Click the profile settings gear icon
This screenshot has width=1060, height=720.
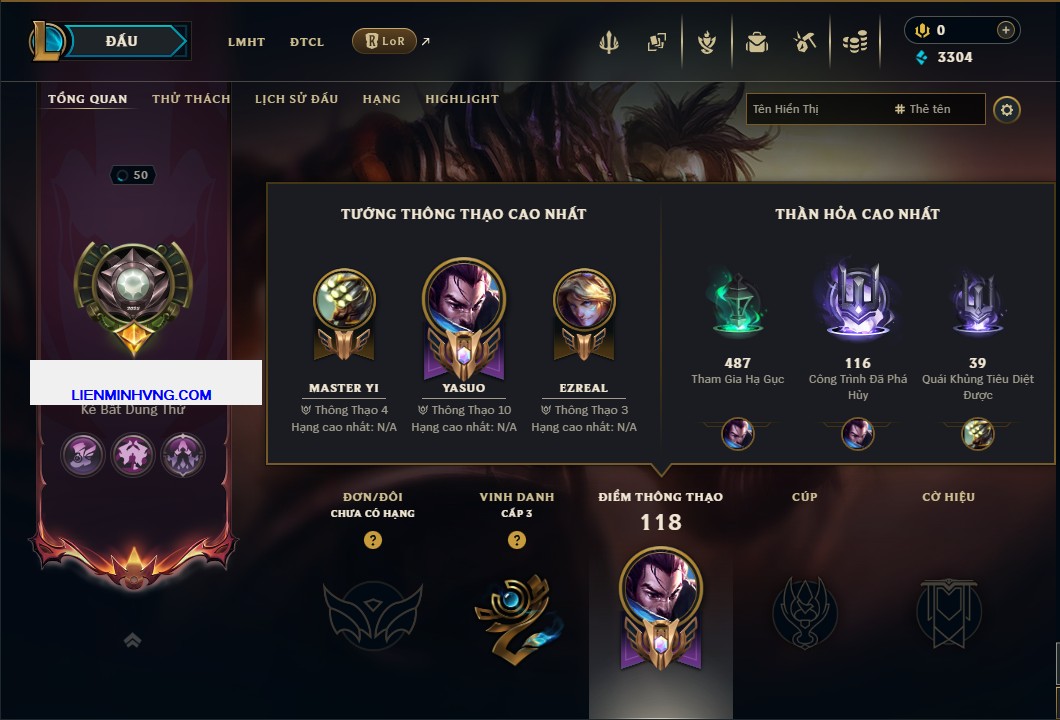(x=1007, y=110)
